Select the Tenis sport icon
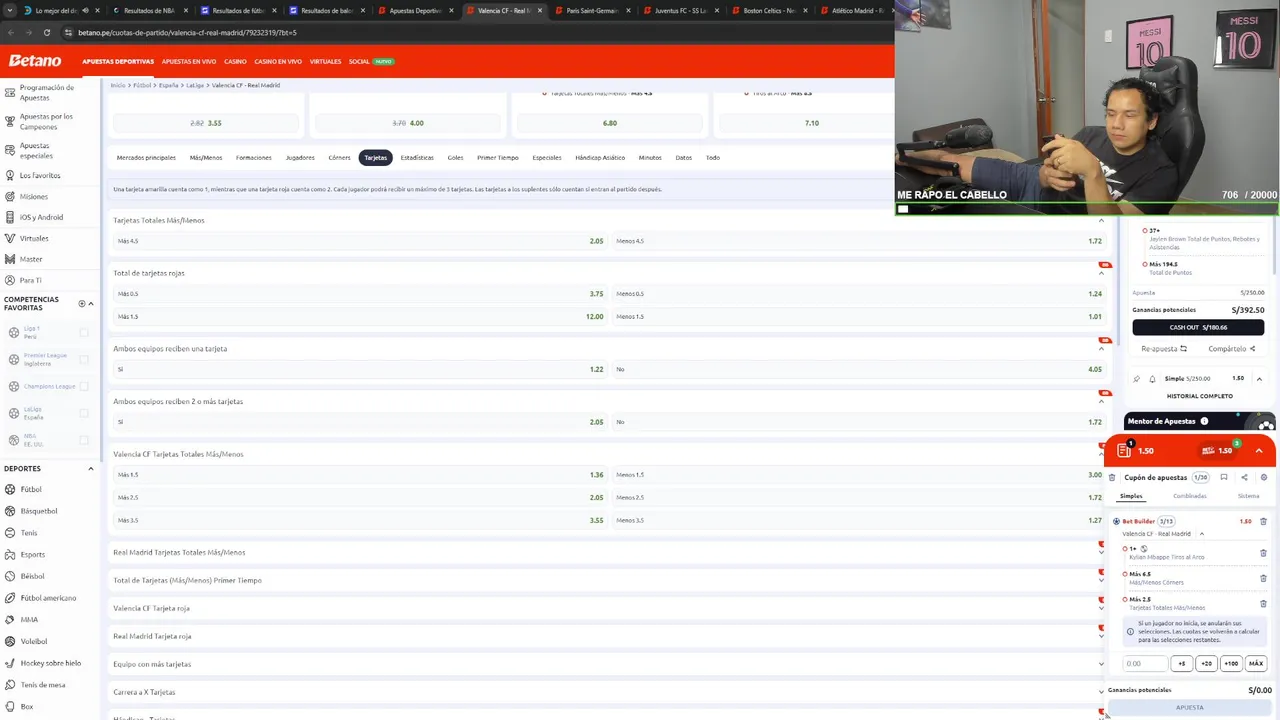The width and height of the screenshot is (1280, 720). [10, 533]
